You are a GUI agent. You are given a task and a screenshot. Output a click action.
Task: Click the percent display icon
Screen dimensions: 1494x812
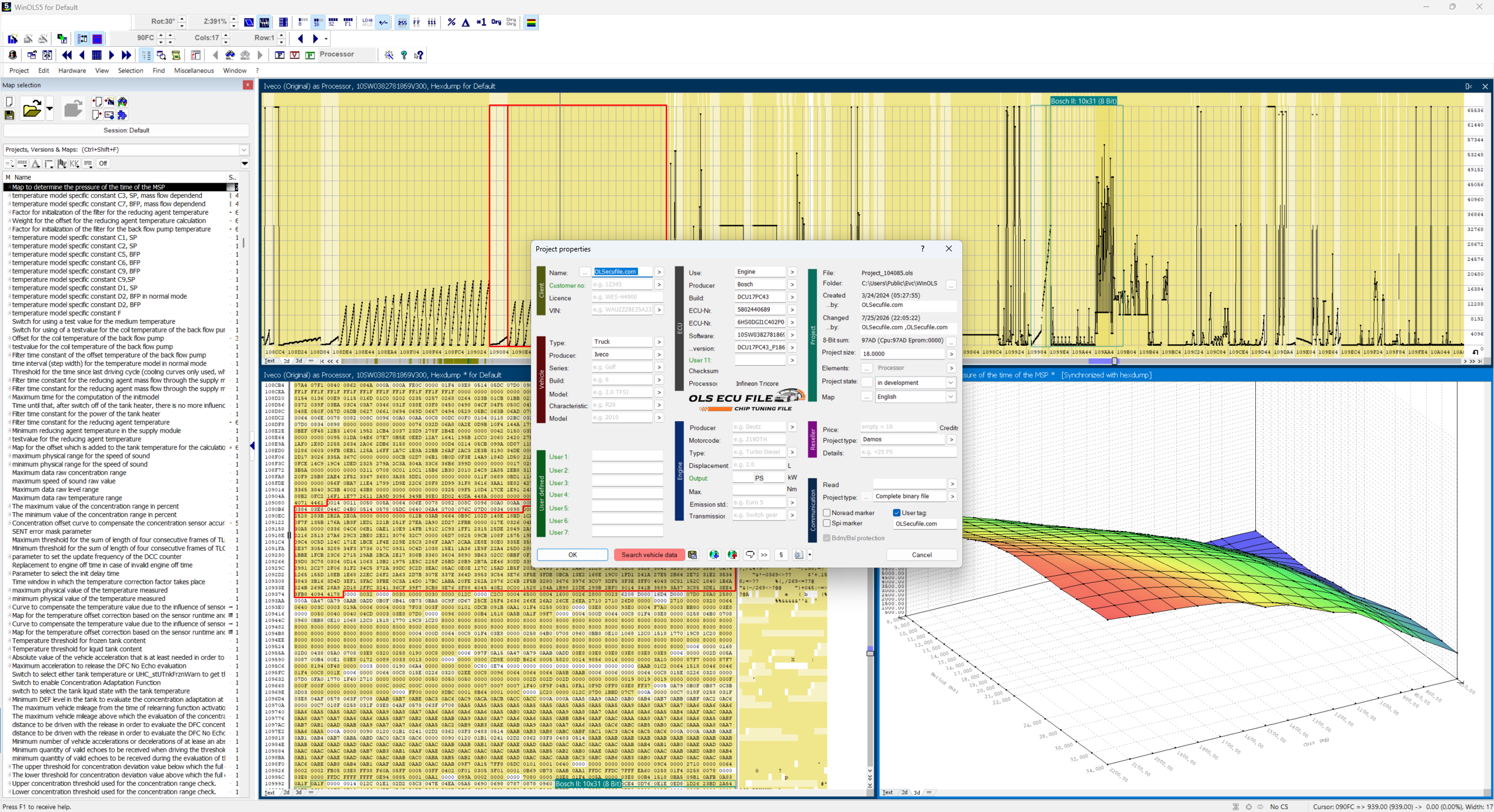point(451,22)
